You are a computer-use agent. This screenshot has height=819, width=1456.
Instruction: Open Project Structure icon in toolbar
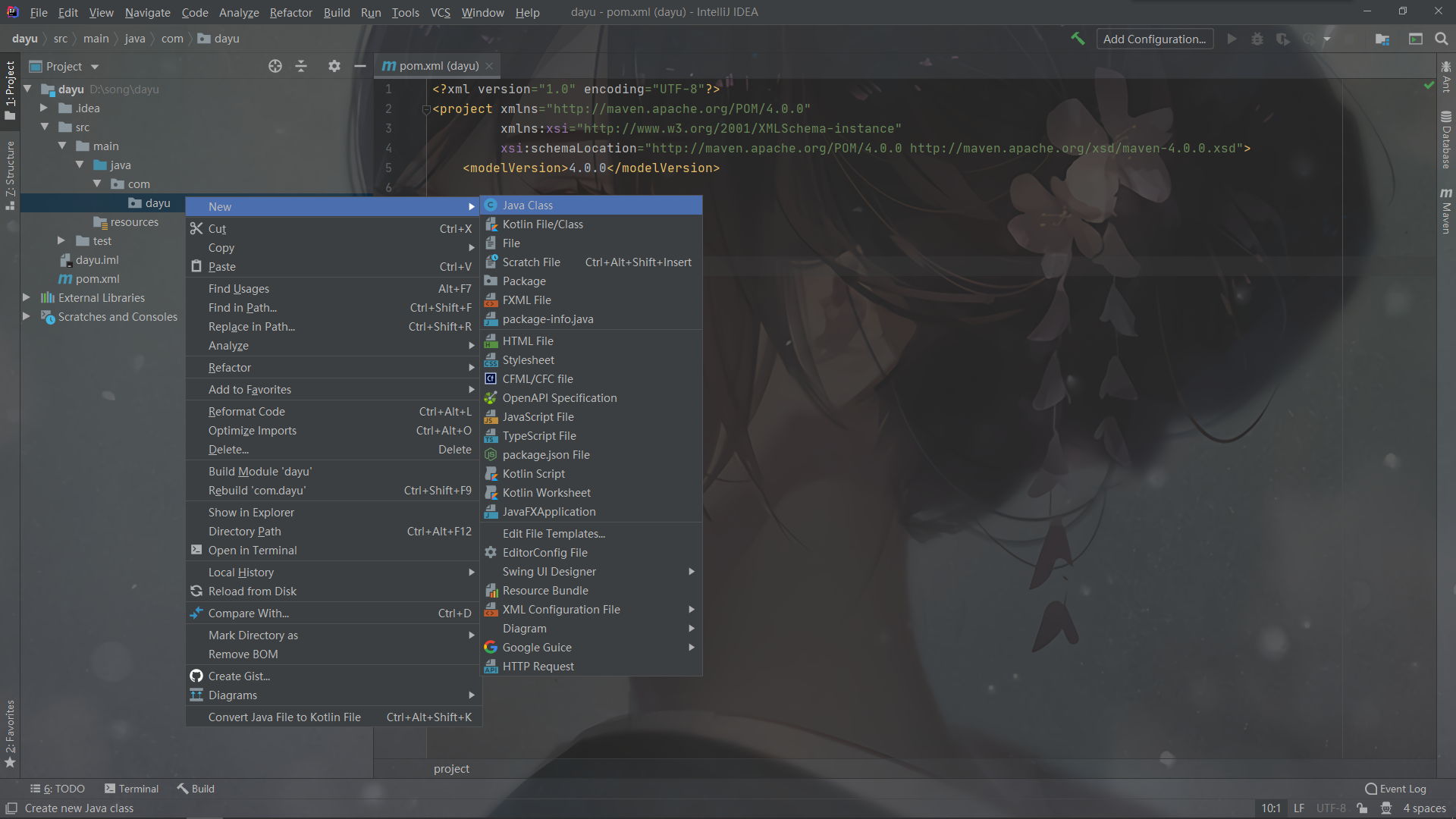click(1382, 39)
